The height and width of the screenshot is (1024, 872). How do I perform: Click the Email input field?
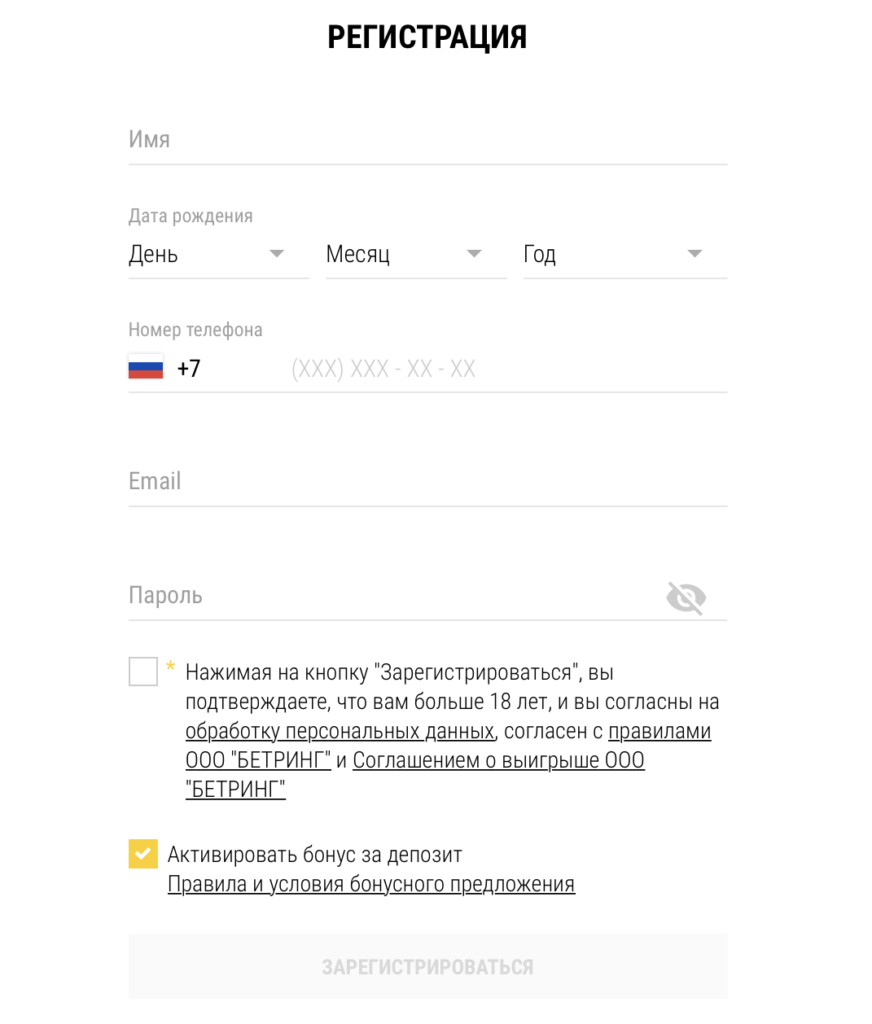[x=400, y=481]
